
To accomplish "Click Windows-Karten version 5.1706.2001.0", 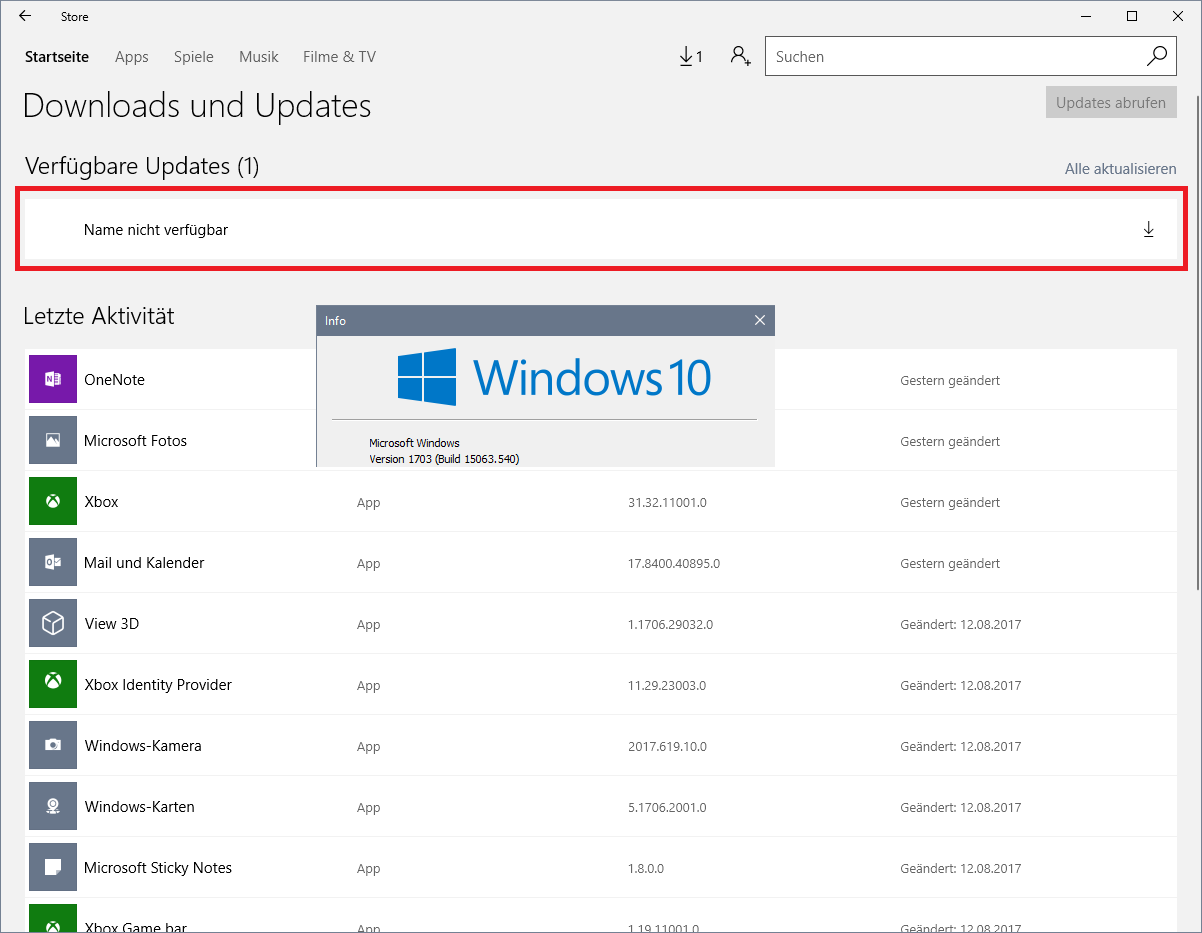I will [x=667, y=808].
